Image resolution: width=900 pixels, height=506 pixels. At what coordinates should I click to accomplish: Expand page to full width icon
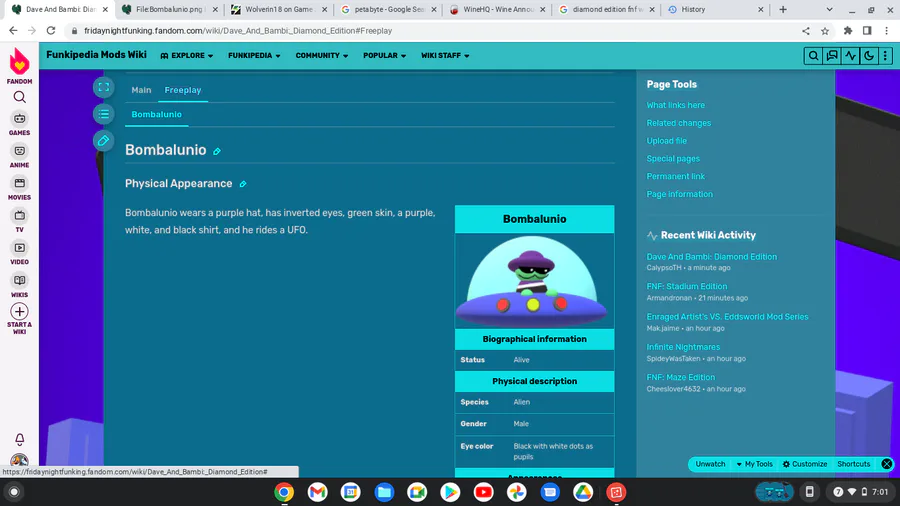[x=103, y=87]
